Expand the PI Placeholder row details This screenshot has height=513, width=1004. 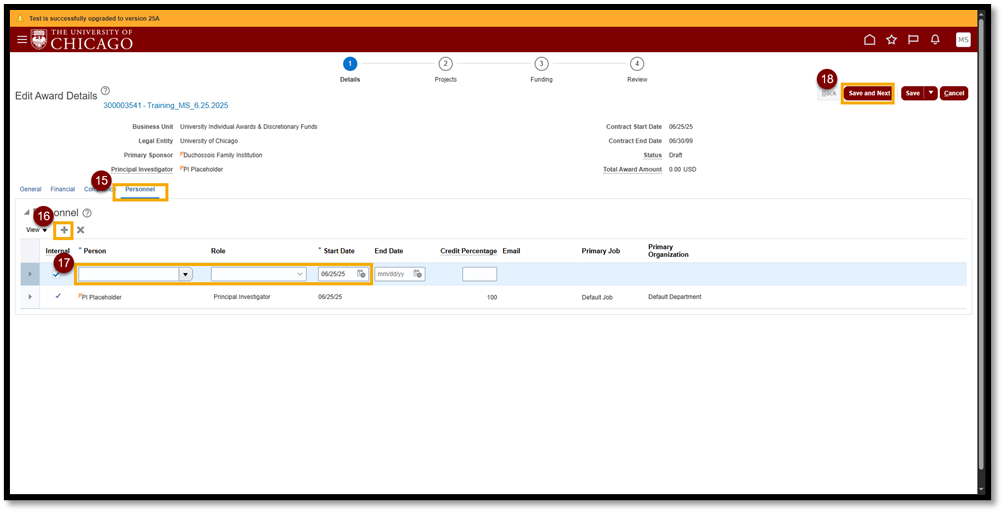(x=29, y=297)
